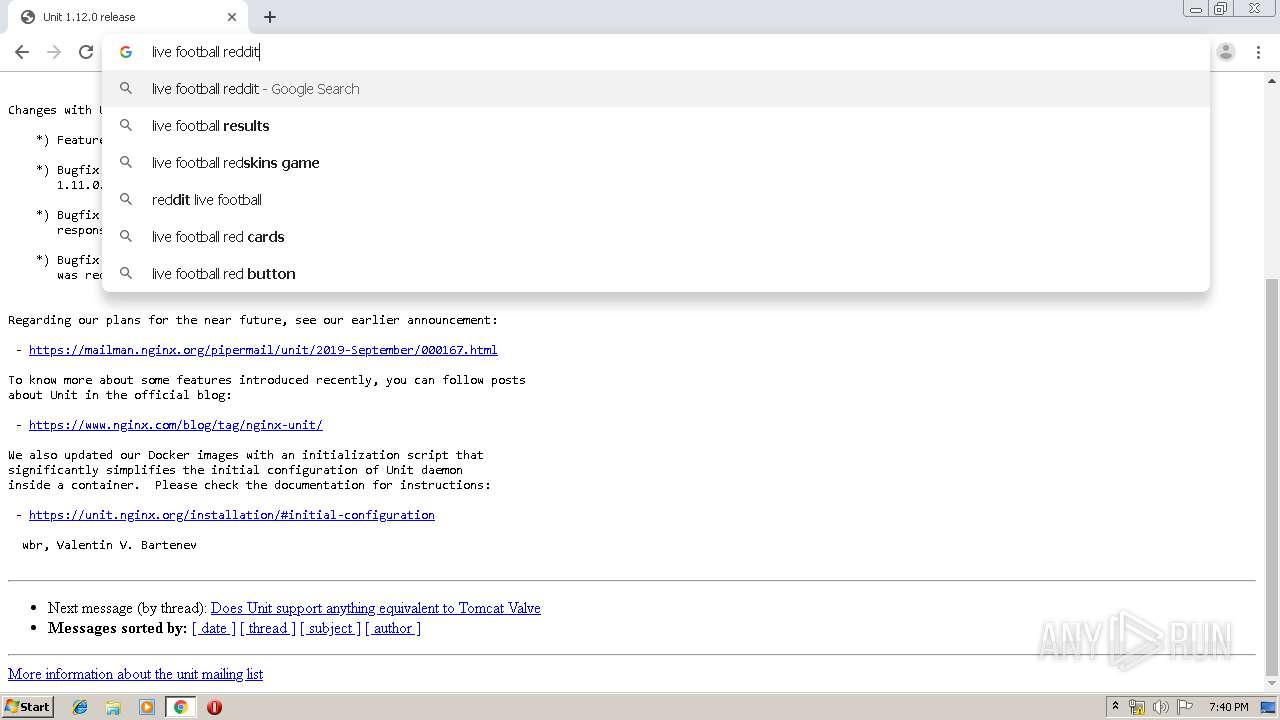Image resolution: width=1280 pixels, height=720 pixels.
Task: Click the browser Forward arrow
Action: pos(54,52)
